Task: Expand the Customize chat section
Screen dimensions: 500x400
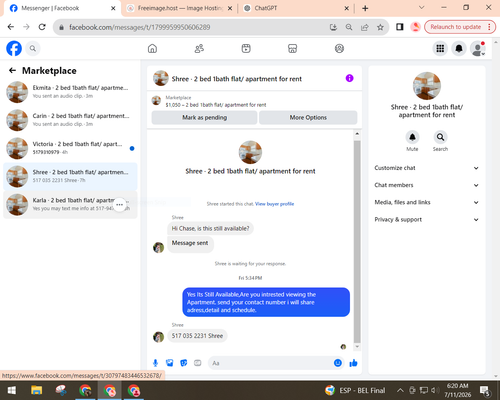Action: pos(427,168)
